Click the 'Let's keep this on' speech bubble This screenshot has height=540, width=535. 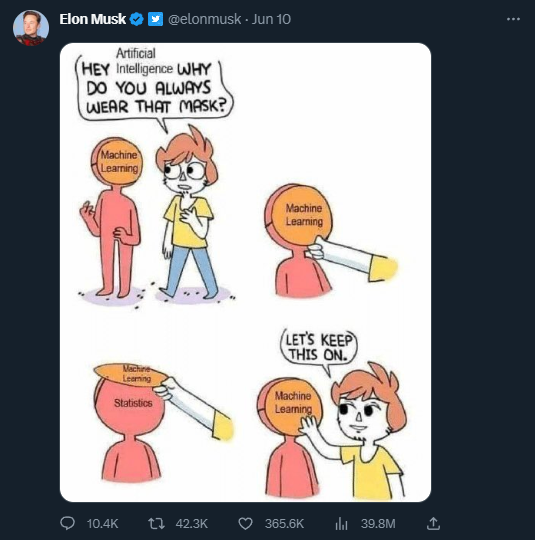[x=319, y=348]
